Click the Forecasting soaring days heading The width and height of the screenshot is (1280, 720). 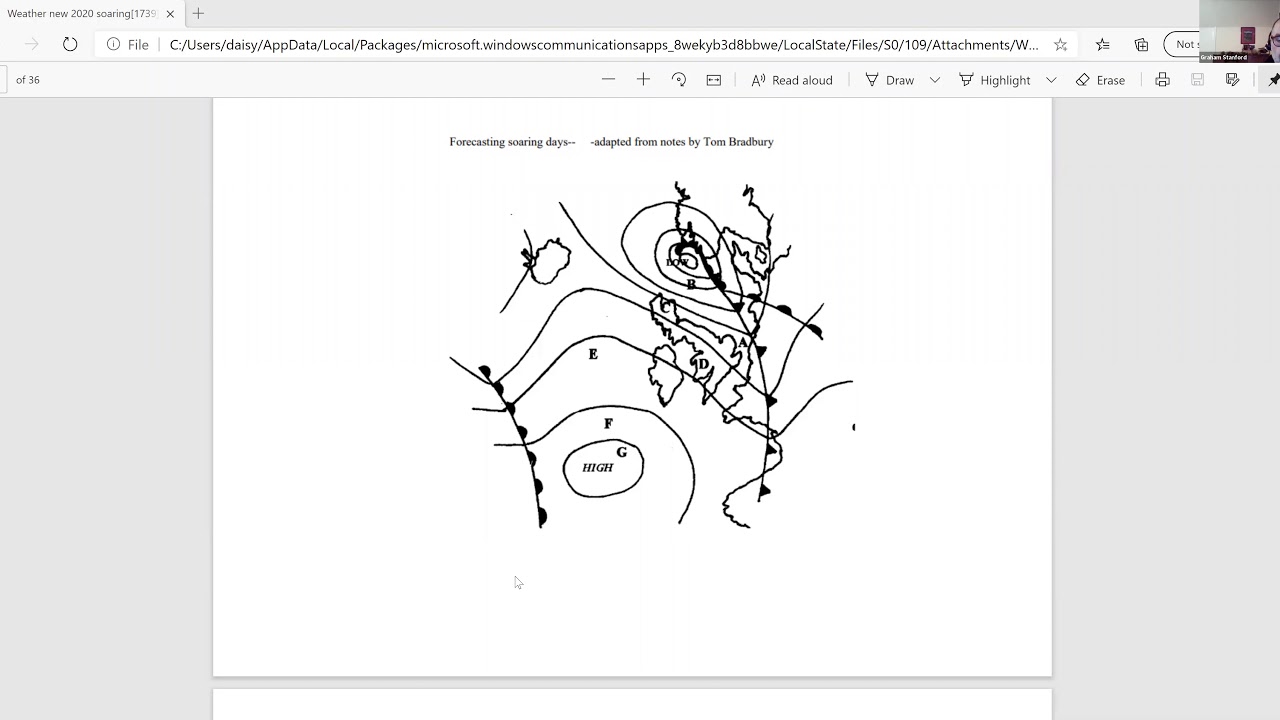coord(611,142)
